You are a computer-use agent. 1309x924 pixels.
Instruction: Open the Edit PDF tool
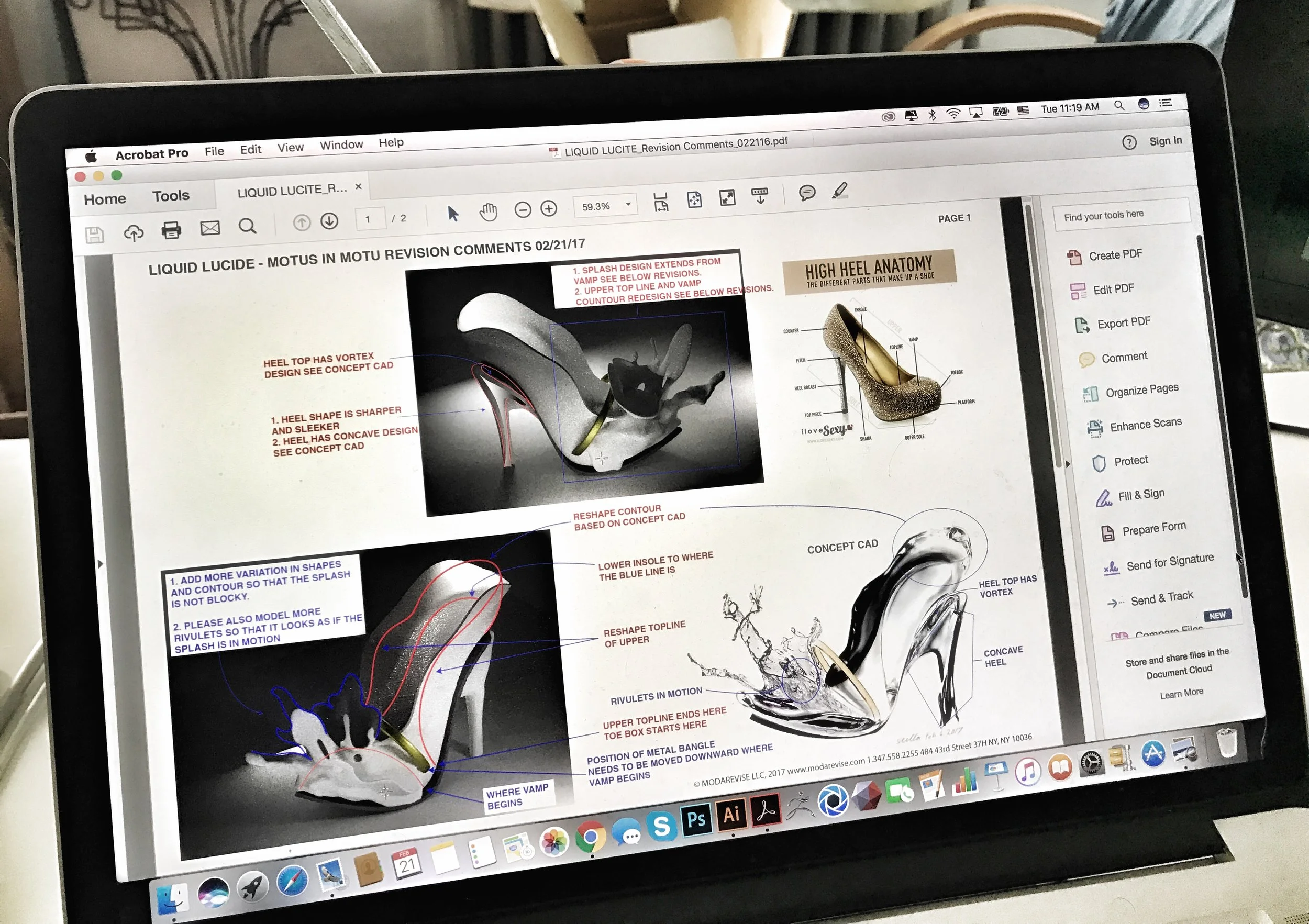point(1103,290)
